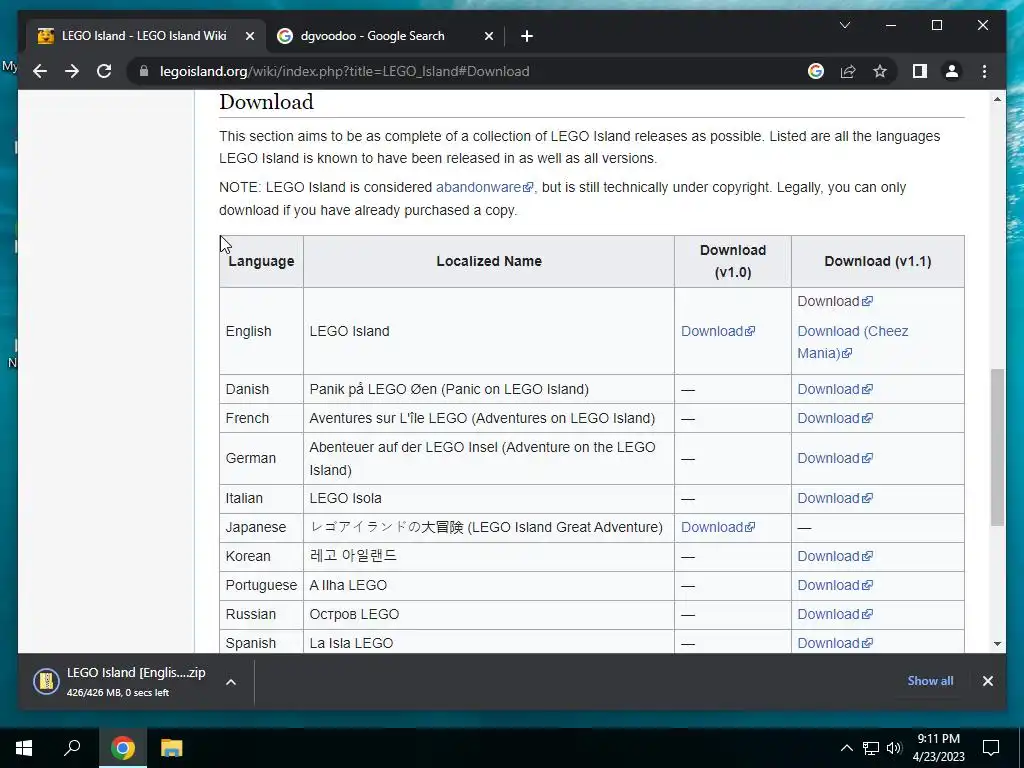Click the Localized Name column header
Viewport: 1024px width, 768px height.
(x=488, y=261)
